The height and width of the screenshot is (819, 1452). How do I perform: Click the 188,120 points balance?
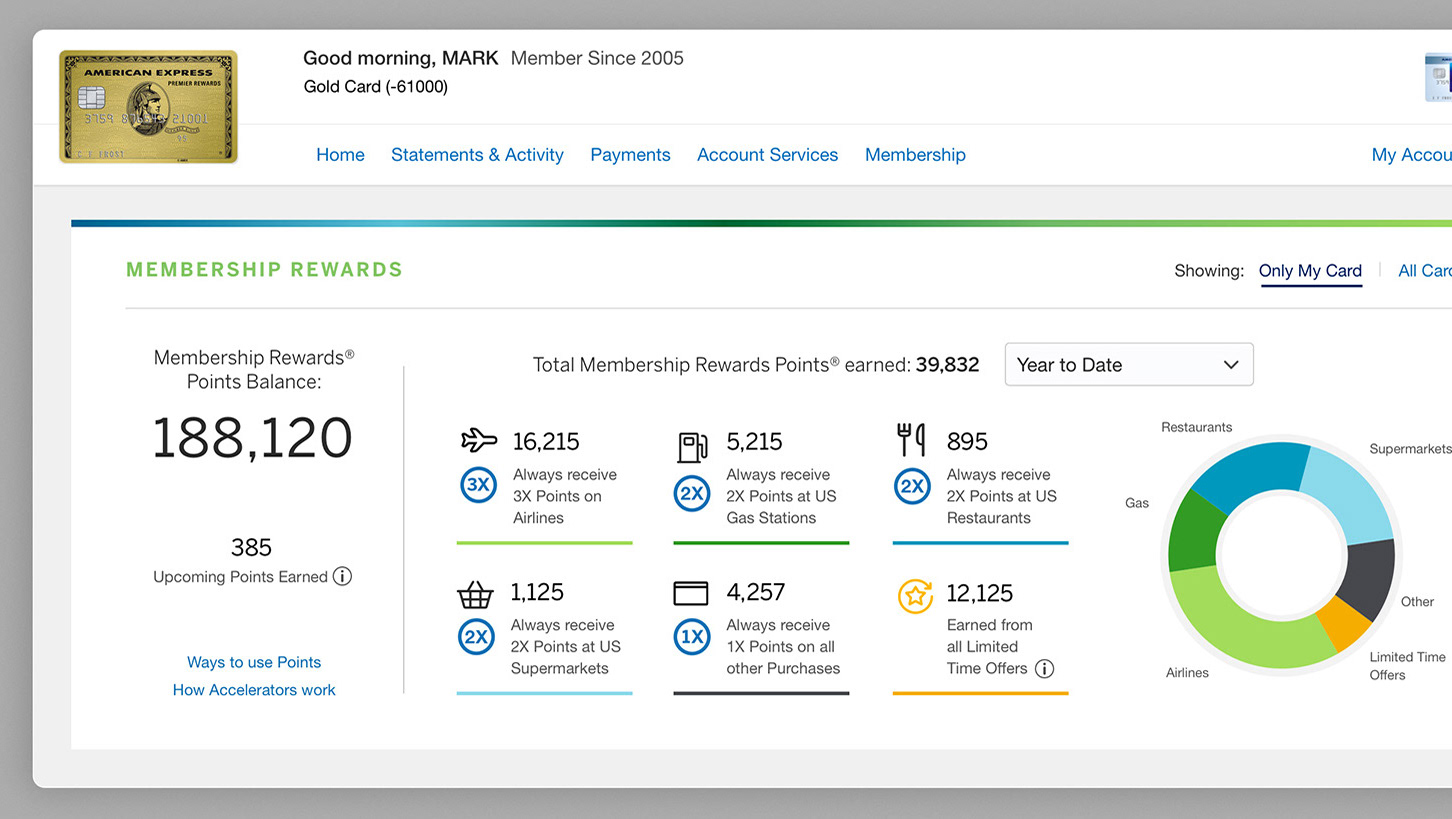pos(252,437)
